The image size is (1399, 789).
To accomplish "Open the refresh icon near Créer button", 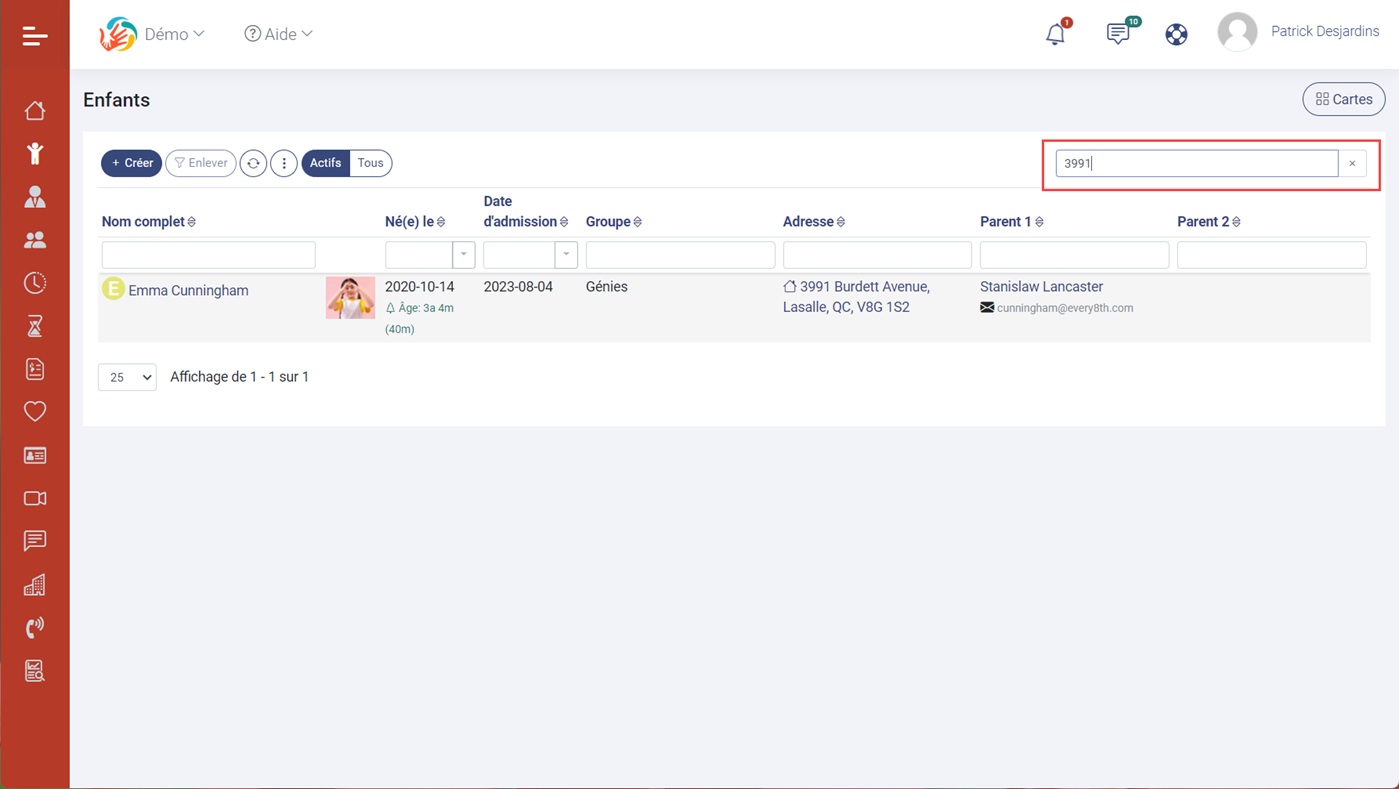I will click(253, 163).
